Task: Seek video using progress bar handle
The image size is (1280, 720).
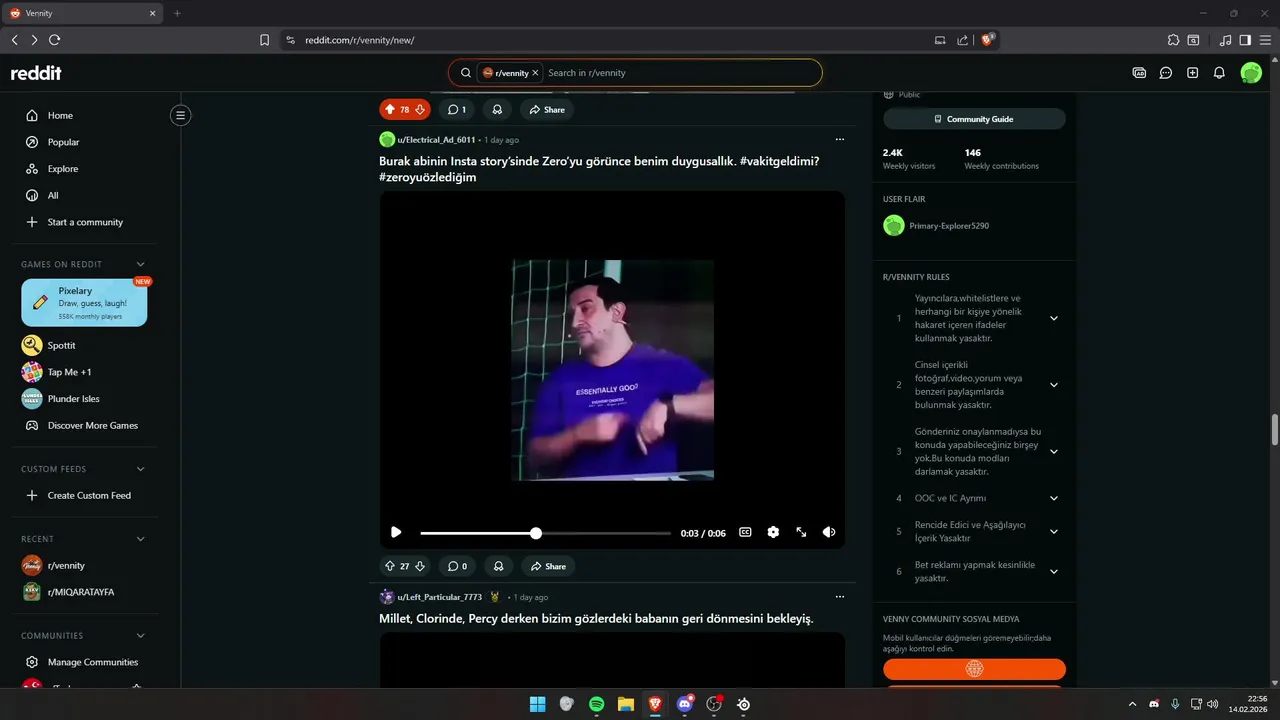Action: click(536, 533)
